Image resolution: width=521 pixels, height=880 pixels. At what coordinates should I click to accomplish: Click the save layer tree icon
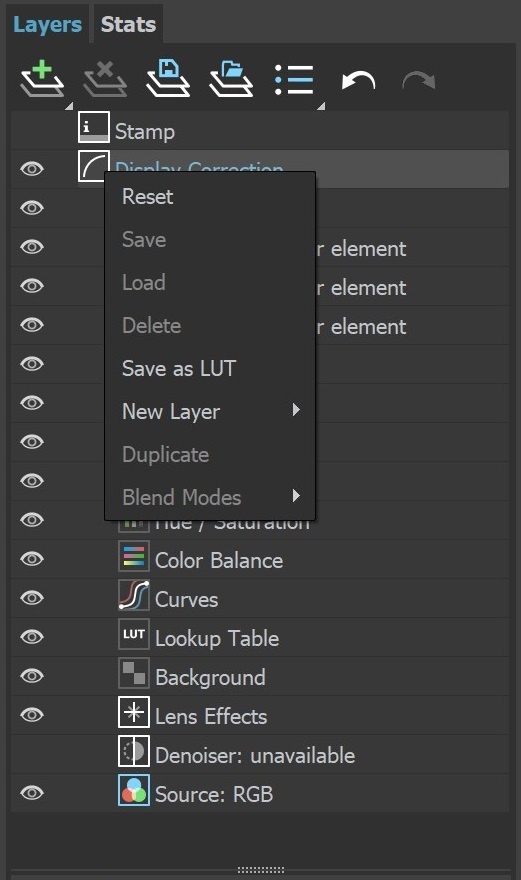168,79
